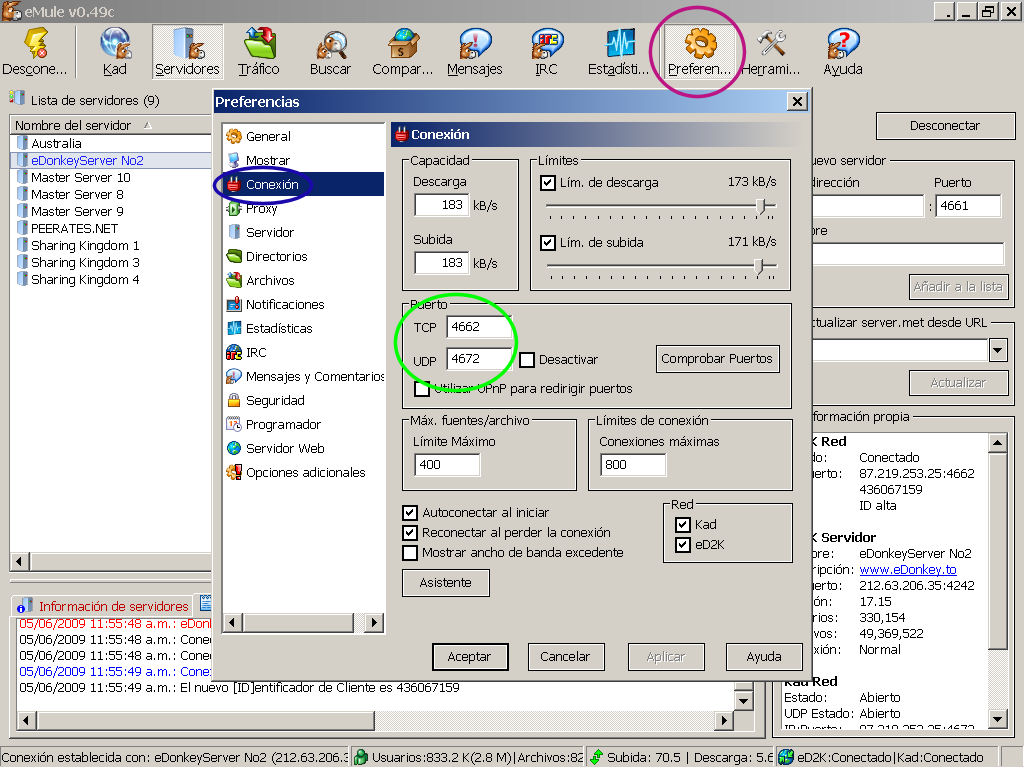Viewport: 1024px width, 768px height.
Task: Click the TCP port input field
Action: coord(478,327)
